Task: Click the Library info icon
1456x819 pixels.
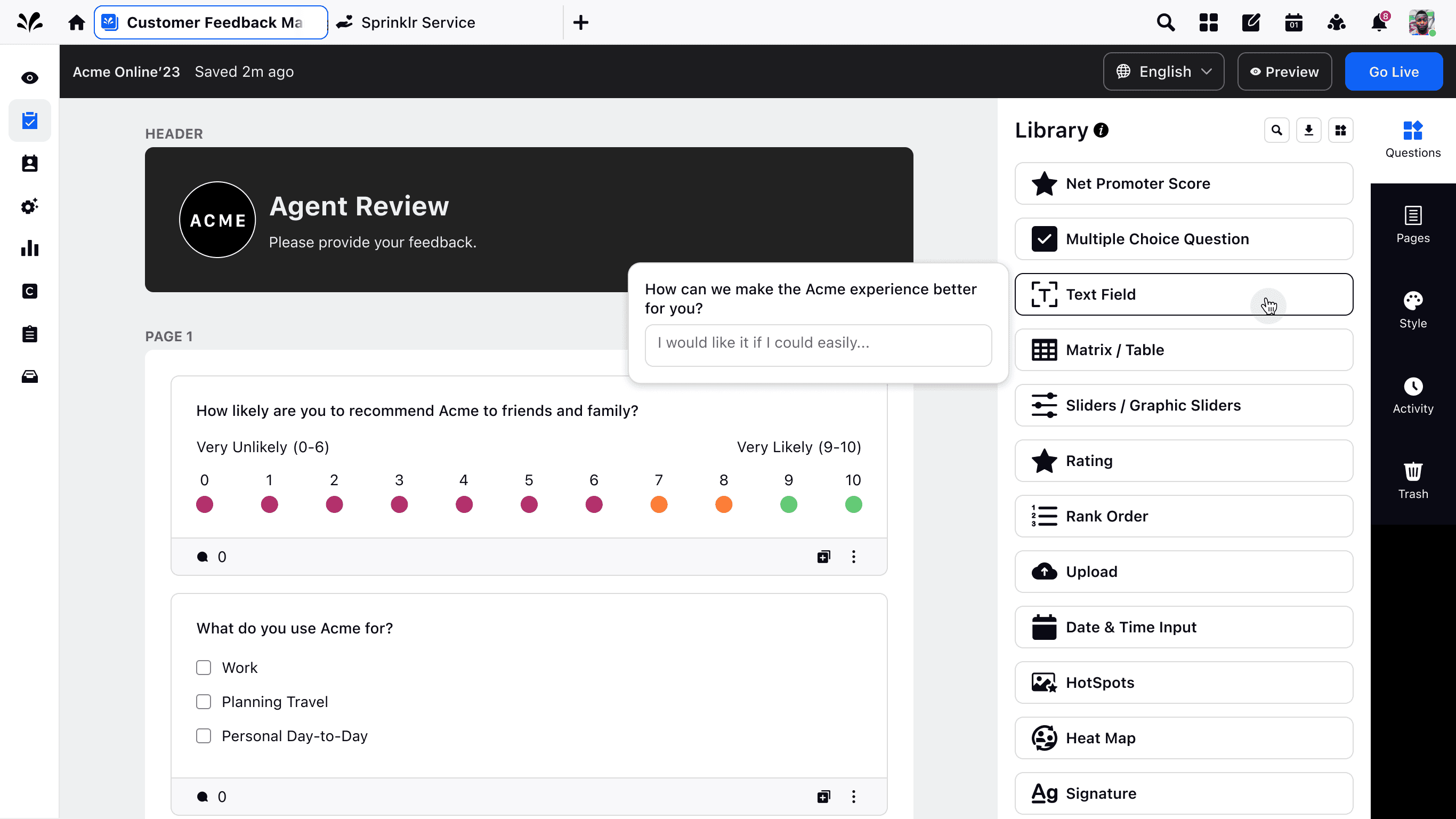Action: [x=1101, y=130]
